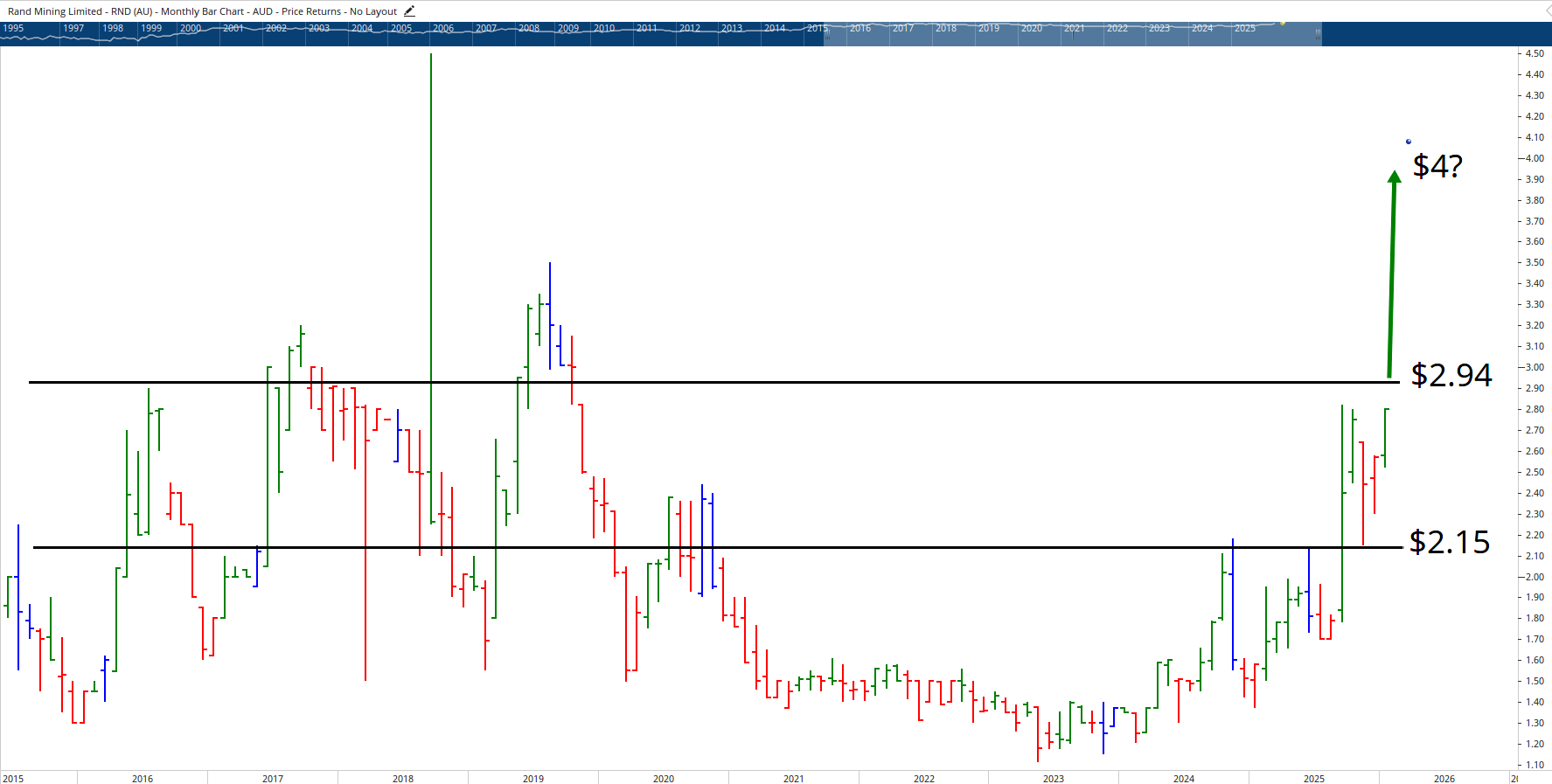This screenshot has width=1552, height=784.
Task: Click the 2018 label on bottom time axis
Action: [403, 778]
